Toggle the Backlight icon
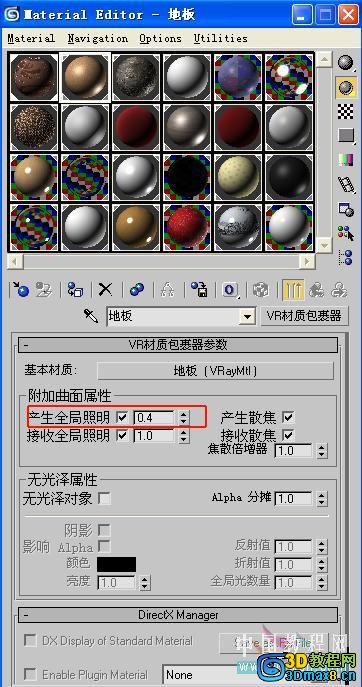362x687 pixels. click(x=346, y=87)
